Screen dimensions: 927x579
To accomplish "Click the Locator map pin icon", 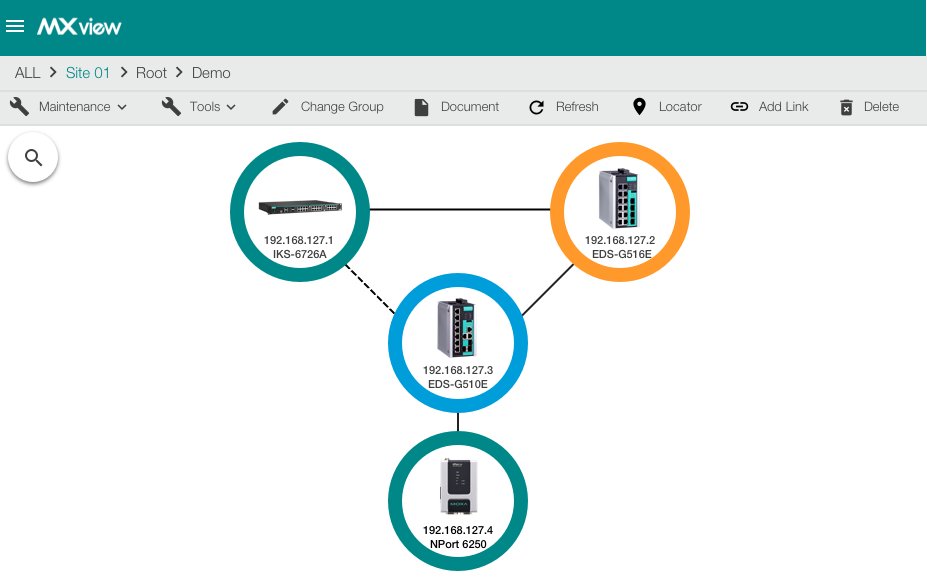I will (x=639, y=106).
